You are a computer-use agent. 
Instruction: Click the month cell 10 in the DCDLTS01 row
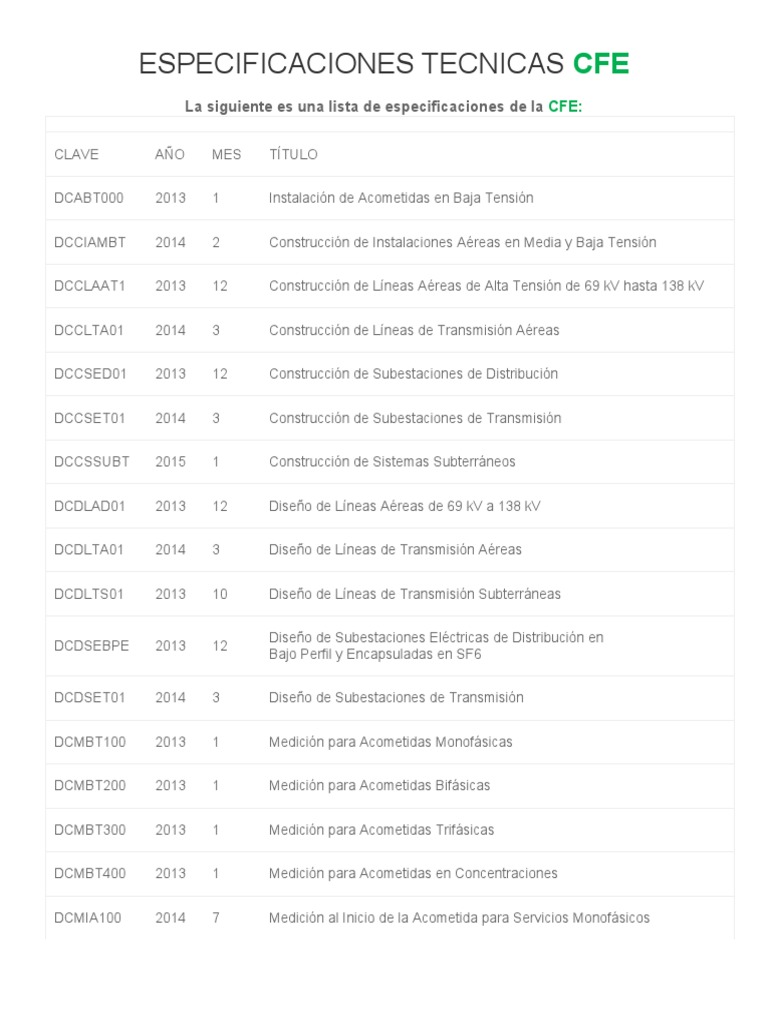click(x=220, y=594)
